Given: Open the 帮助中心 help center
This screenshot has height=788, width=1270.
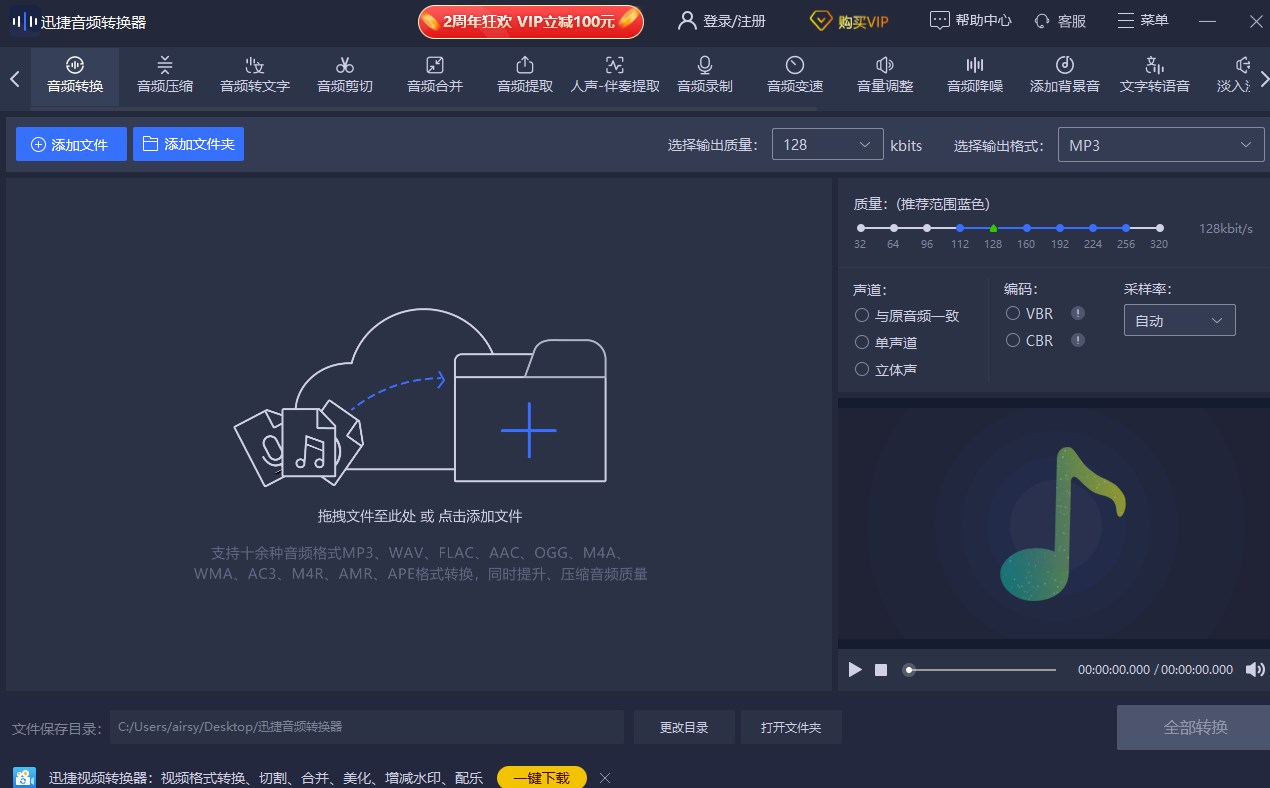Looking at the screenshot, I should point(969,20).
